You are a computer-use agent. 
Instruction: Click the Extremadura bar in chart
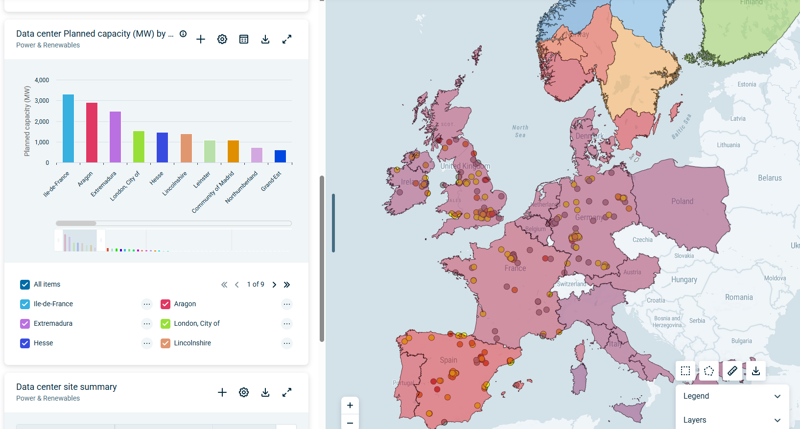pos(115,137)
